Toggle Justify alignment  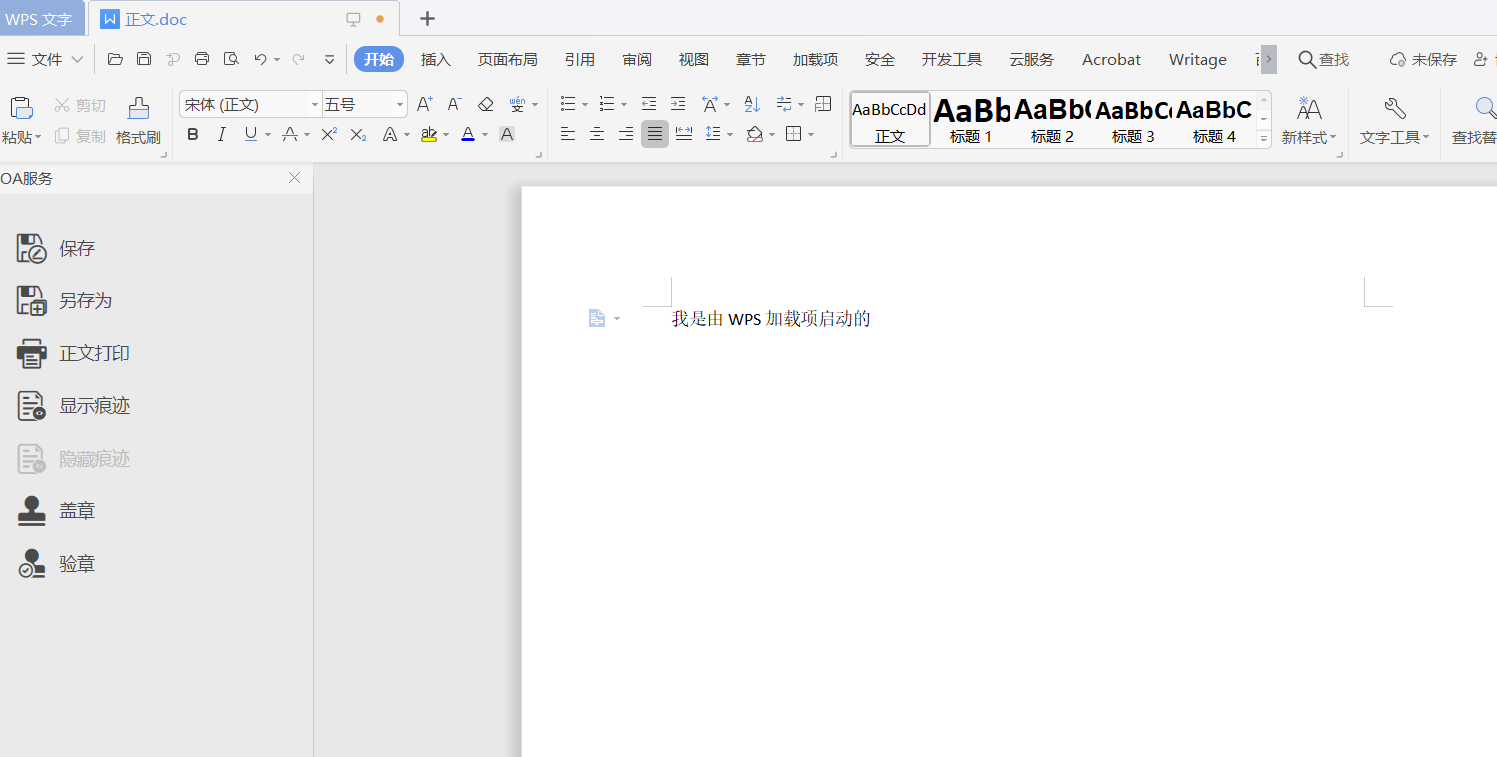tap(655, 134)
